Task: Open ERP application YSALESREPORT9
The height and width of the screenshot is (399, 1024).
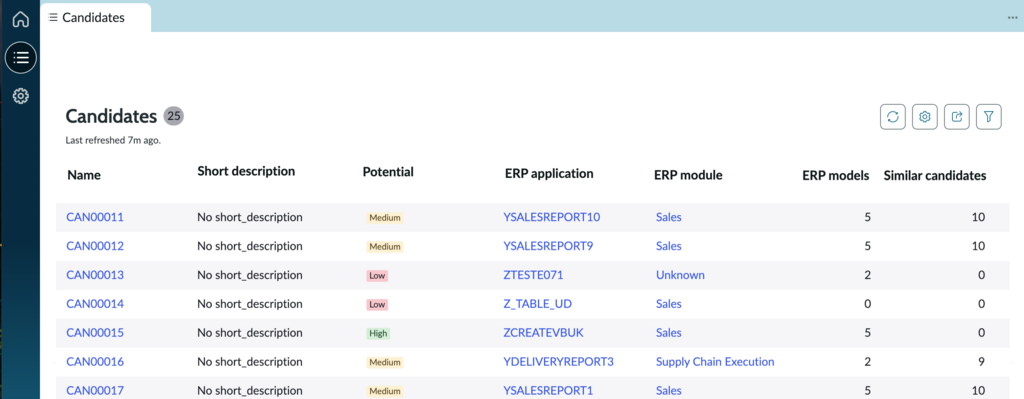Action: point(549,246)
